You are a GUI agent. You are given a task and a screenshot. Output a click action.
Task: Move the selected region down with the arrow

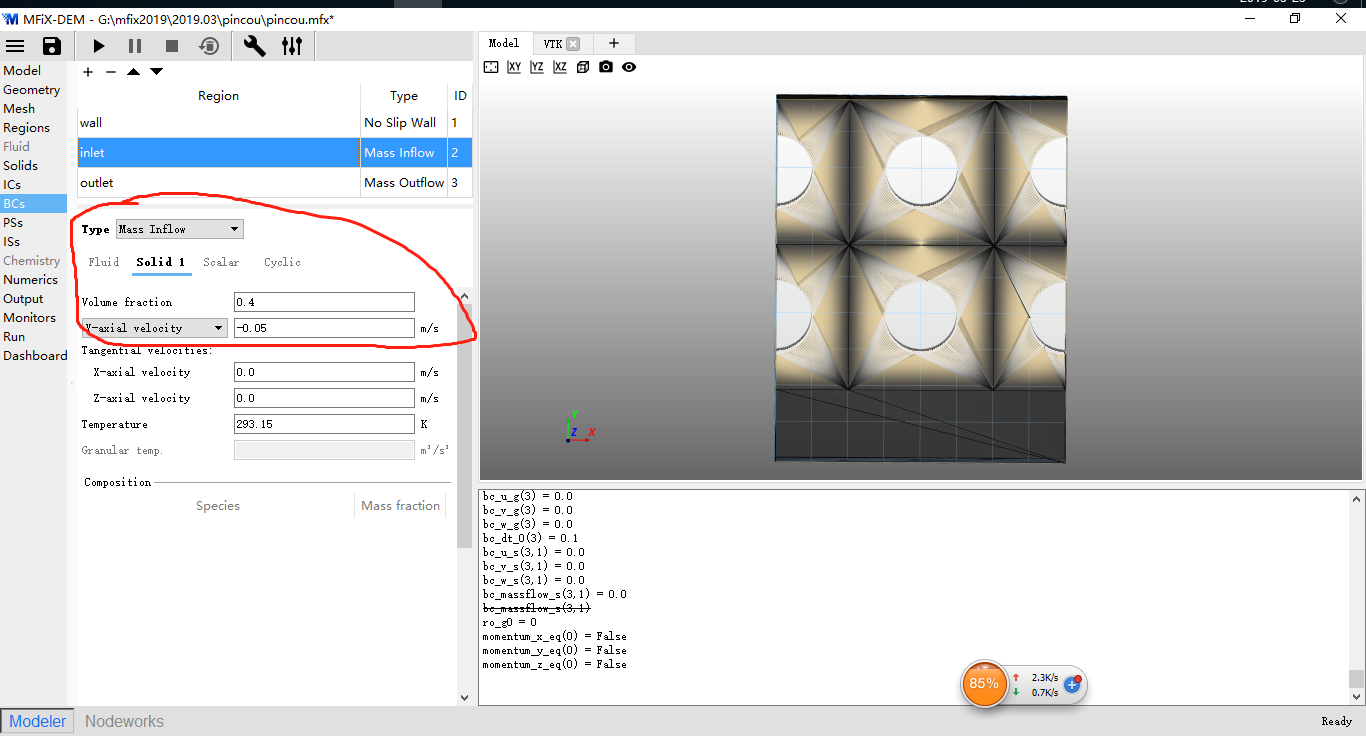[157, 72]
